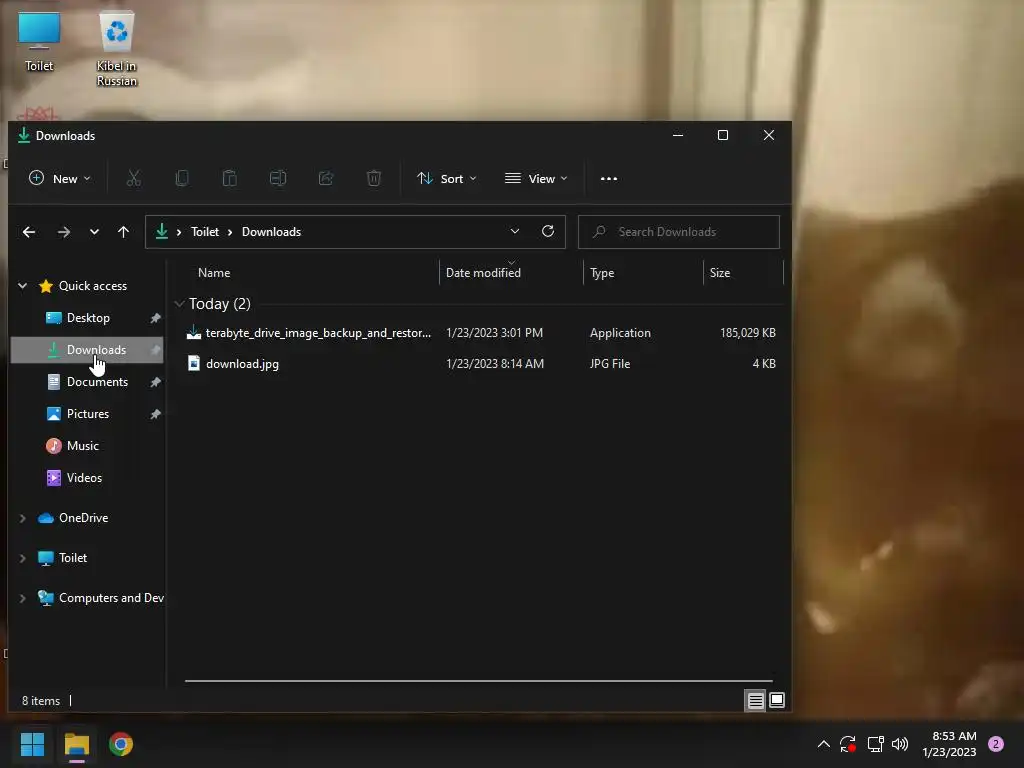Click the sync tray icon with red dot

pyautogui.click(x=848, y=744)
